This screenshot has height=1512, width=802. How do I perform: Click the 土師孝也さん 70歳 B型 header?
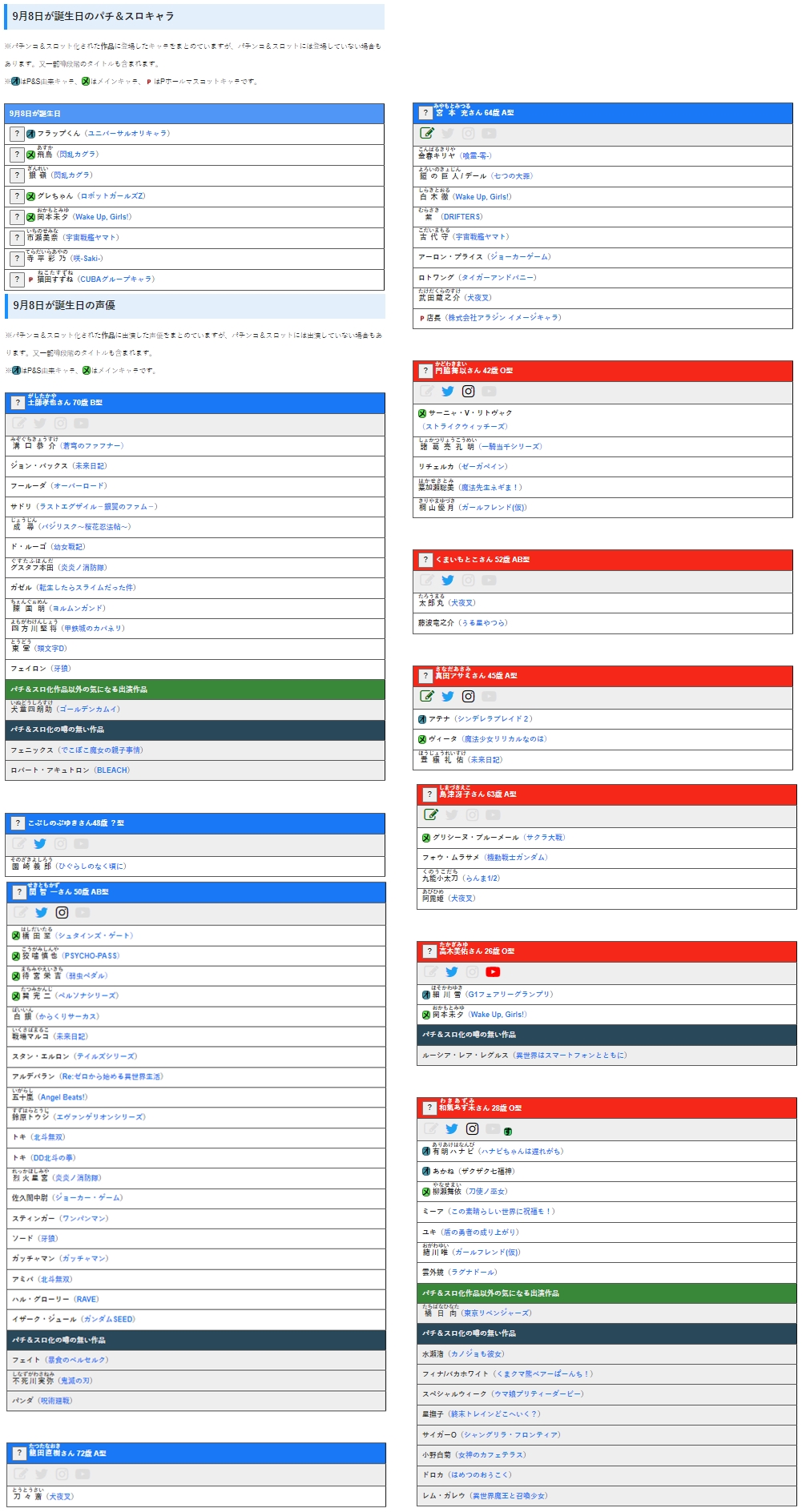[x=195, y=403]
